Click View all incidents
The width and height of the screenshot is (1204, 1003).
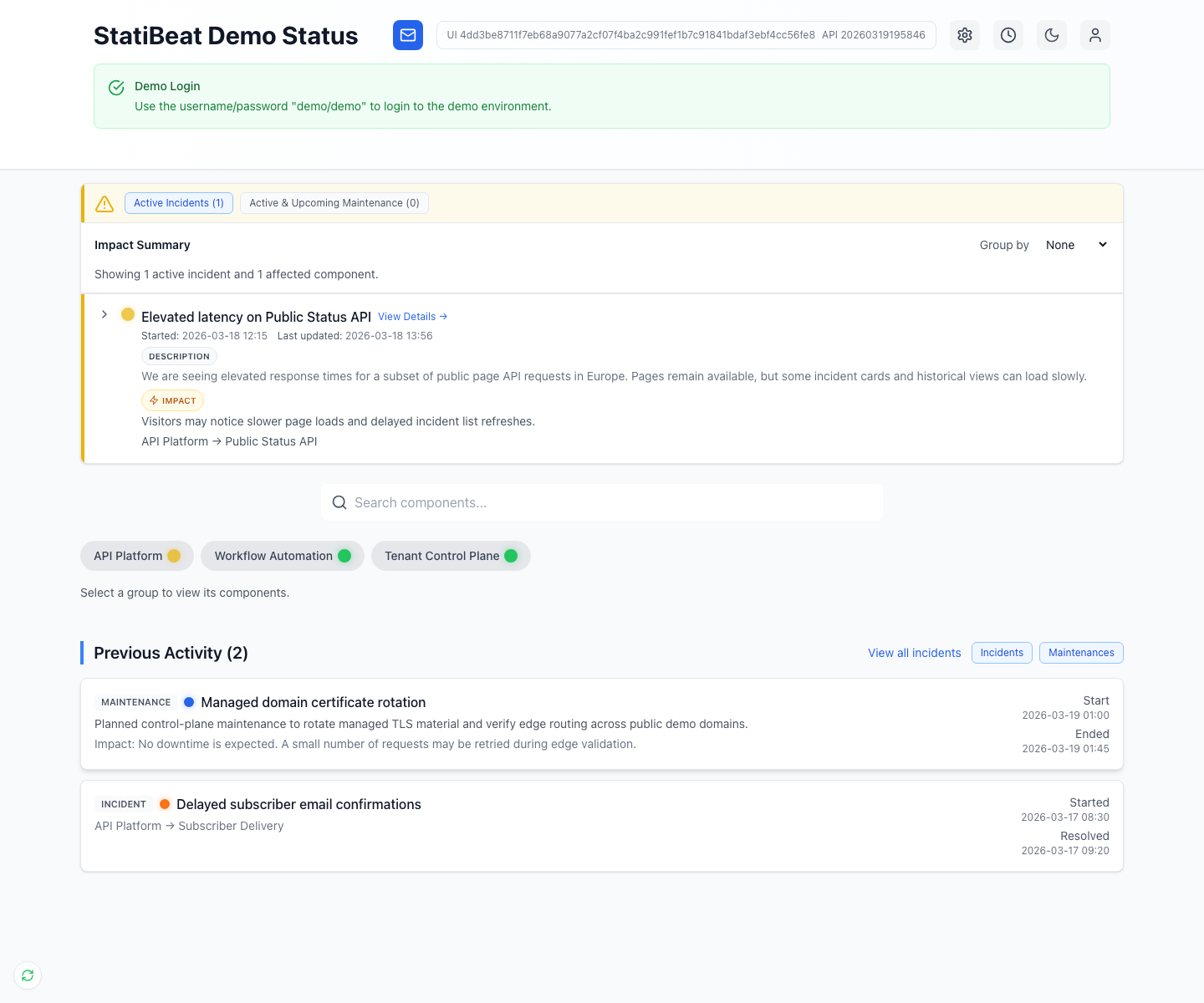[x=914, y=653]
